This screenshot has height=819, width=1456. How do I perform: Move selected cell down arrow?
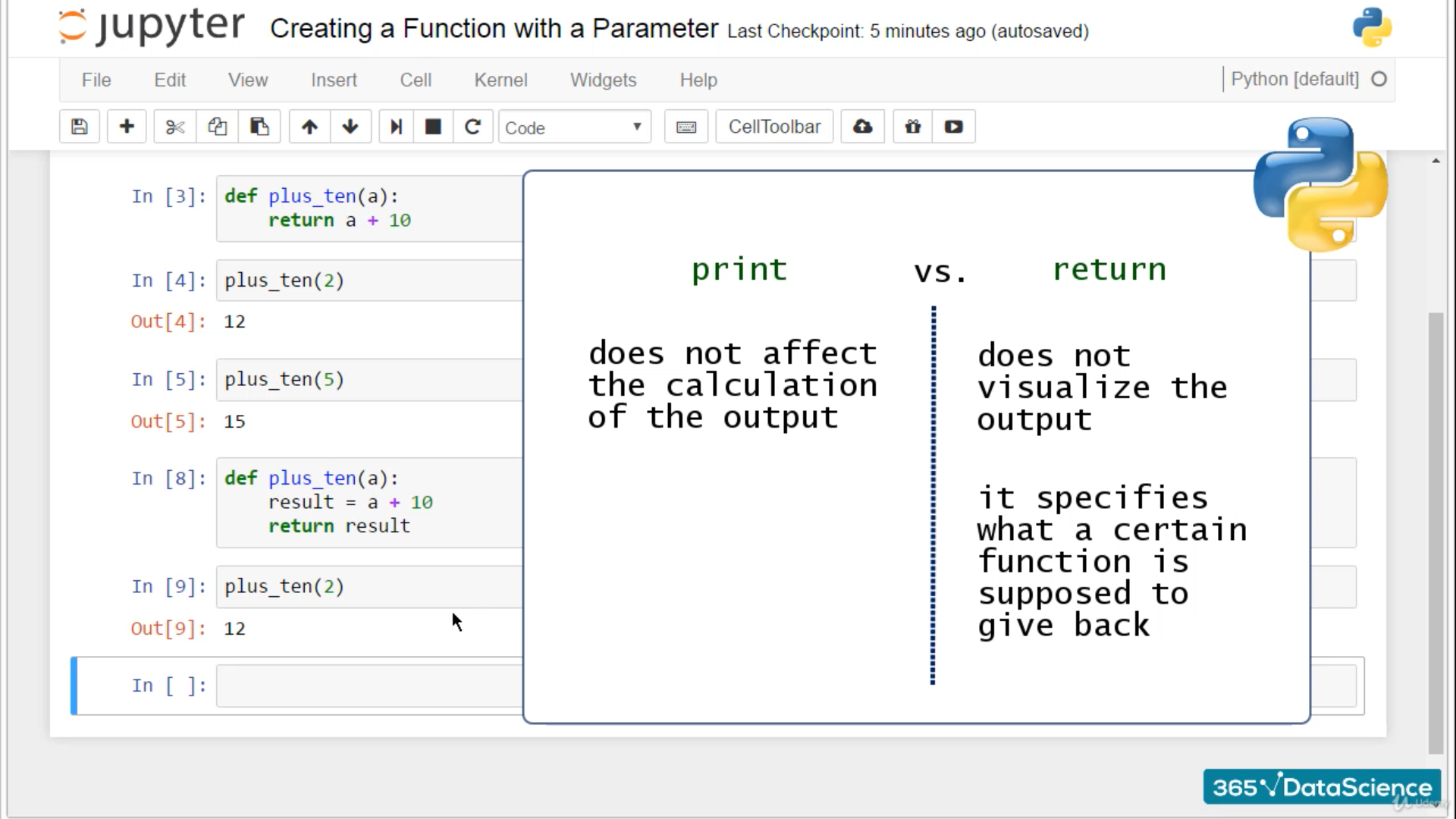(350, 127)
